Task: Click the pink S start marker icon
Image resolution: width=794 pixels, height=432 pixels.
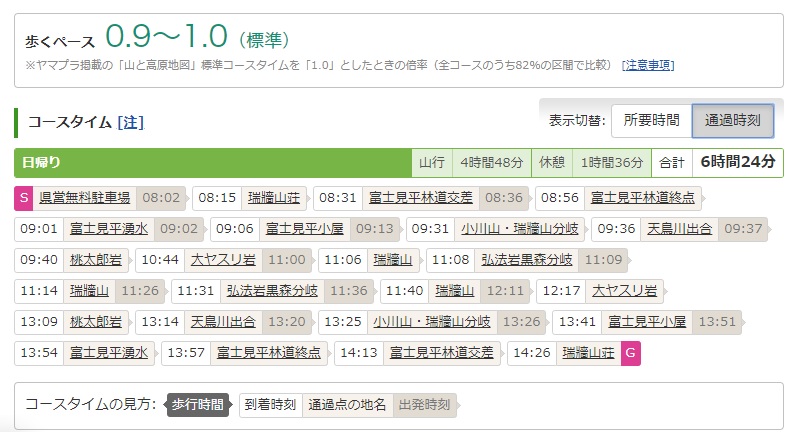Action: click(x=24, y=197)
